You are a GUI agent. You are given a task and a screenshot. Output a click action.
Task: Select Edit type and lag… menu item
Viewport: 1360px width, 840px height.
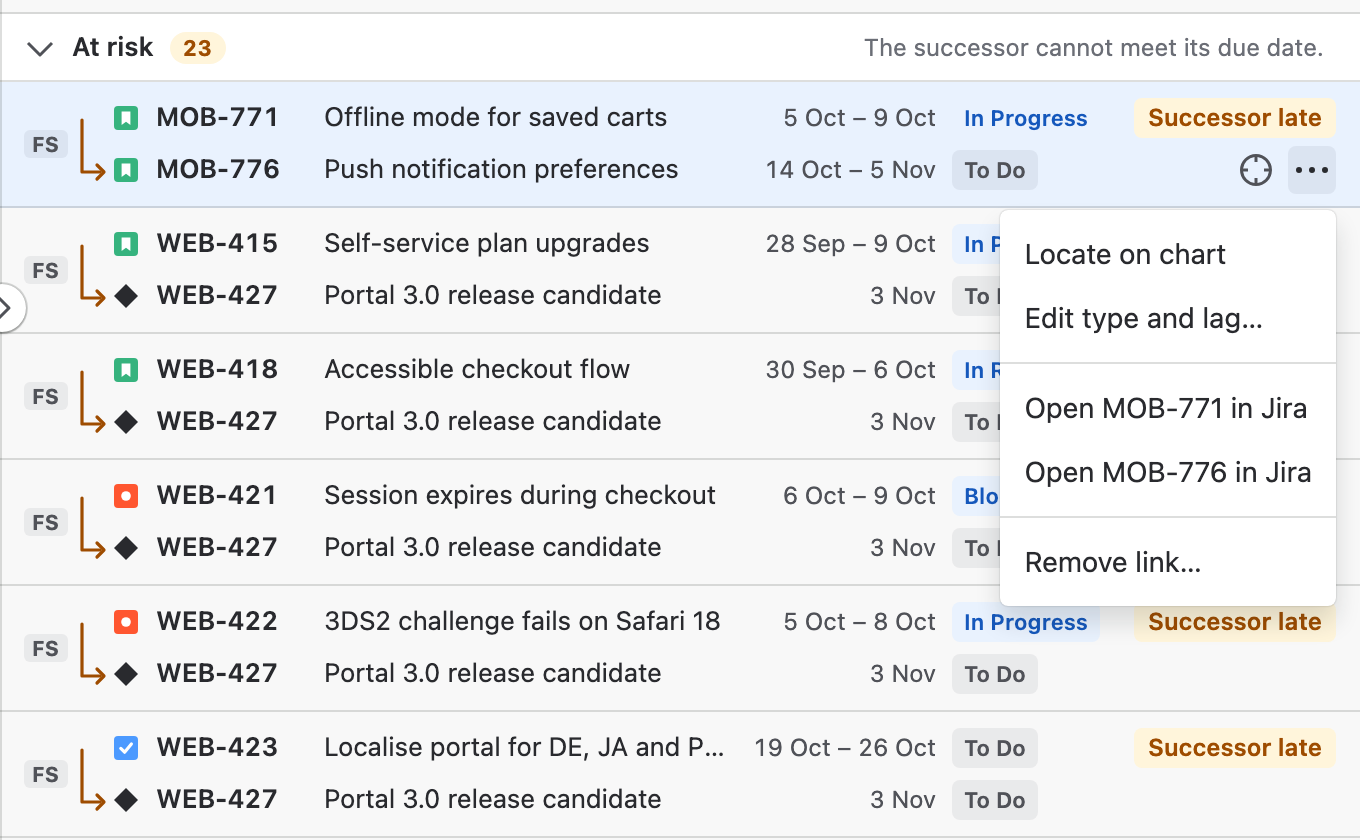click(1168, 319)
